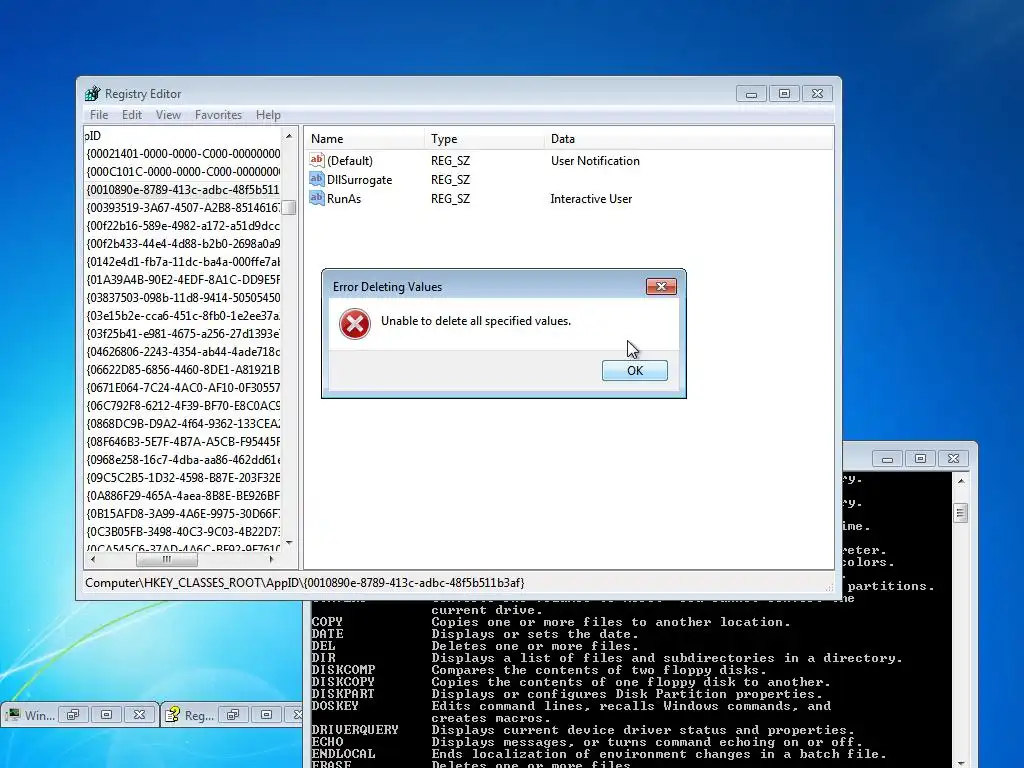Select key {0142e4d1-fb7a-11dc-ba4a in tree

[x=183, y=262]
